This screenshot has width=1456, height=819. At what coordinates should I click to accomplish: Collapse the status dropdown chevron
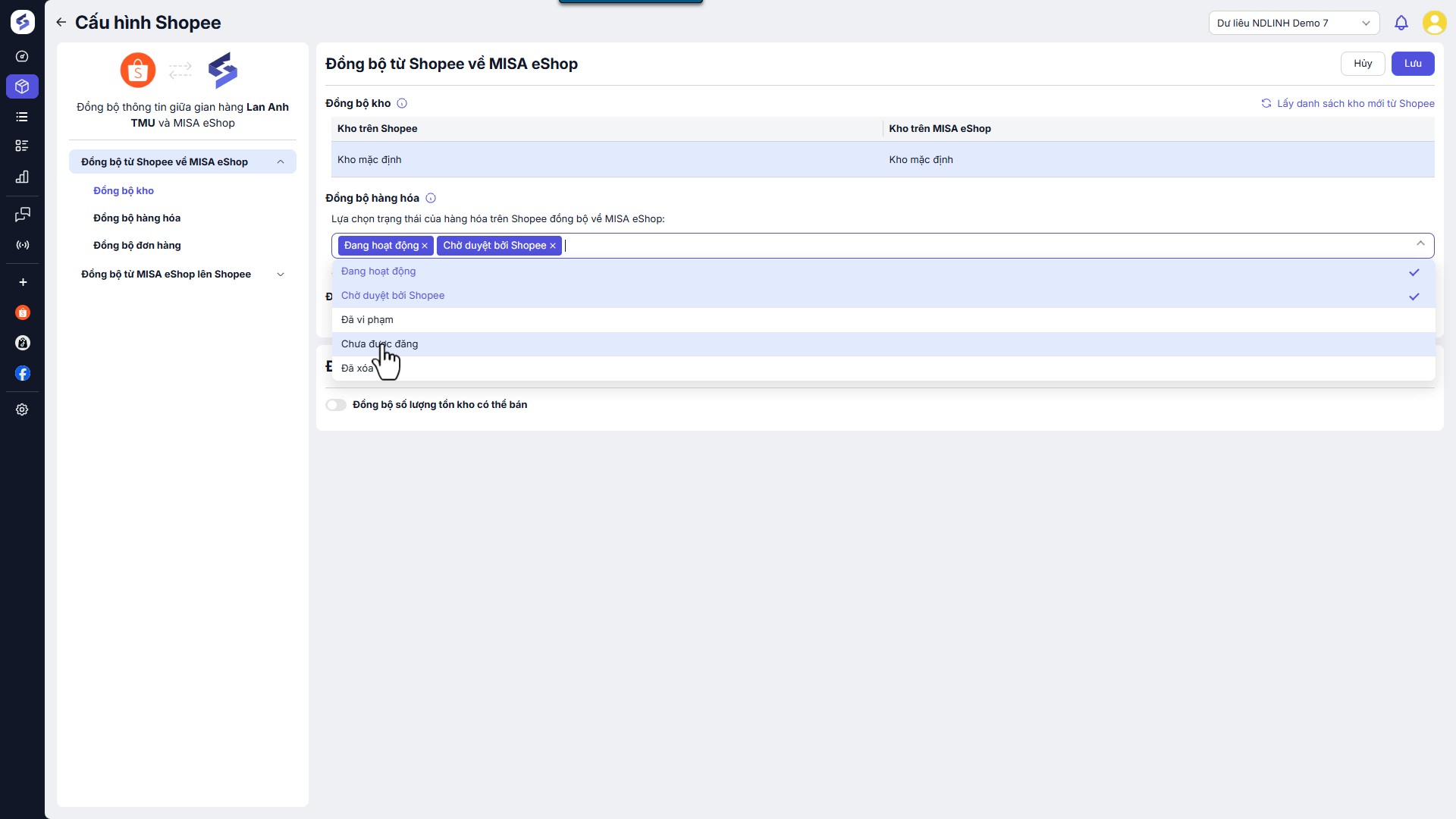[x=1420, y=244]
